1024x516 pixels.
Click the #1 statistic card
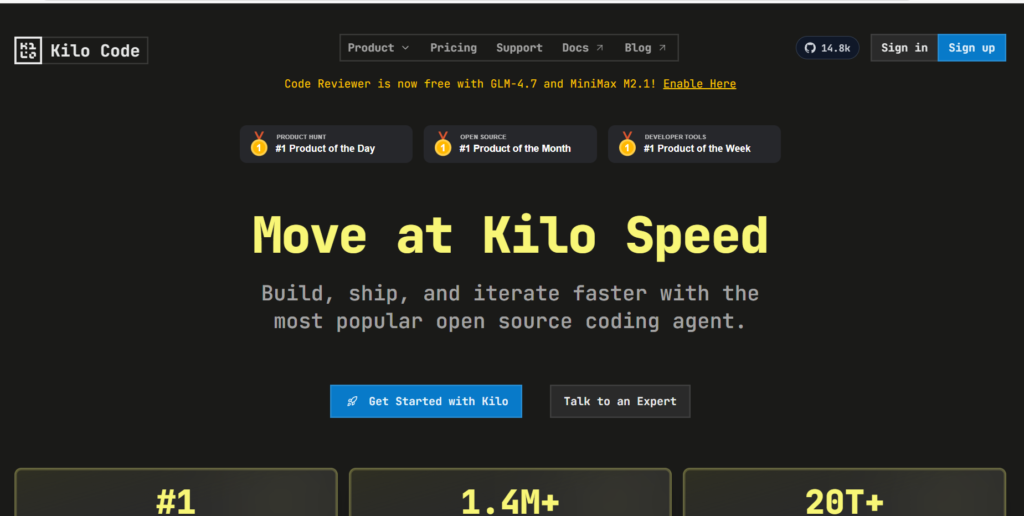pos(176,492)
